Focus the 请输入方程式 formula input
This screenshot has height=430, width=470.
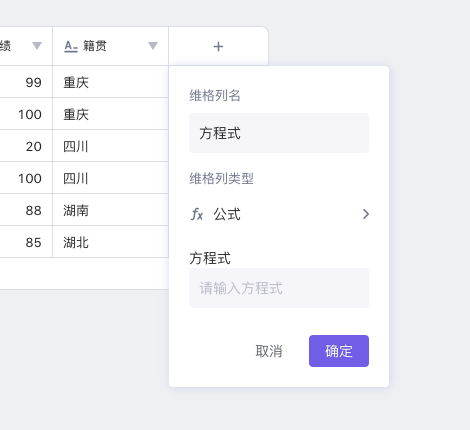tap(279, 288)
